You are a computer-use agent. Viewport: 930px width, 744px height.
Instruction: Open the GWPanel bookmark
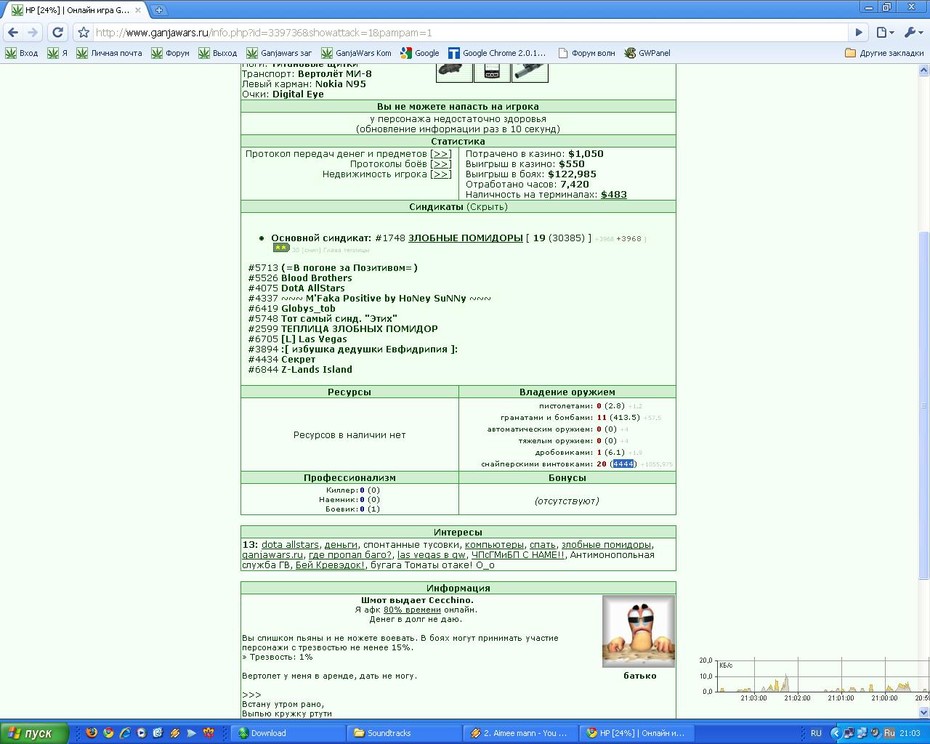tap(647, 53)
